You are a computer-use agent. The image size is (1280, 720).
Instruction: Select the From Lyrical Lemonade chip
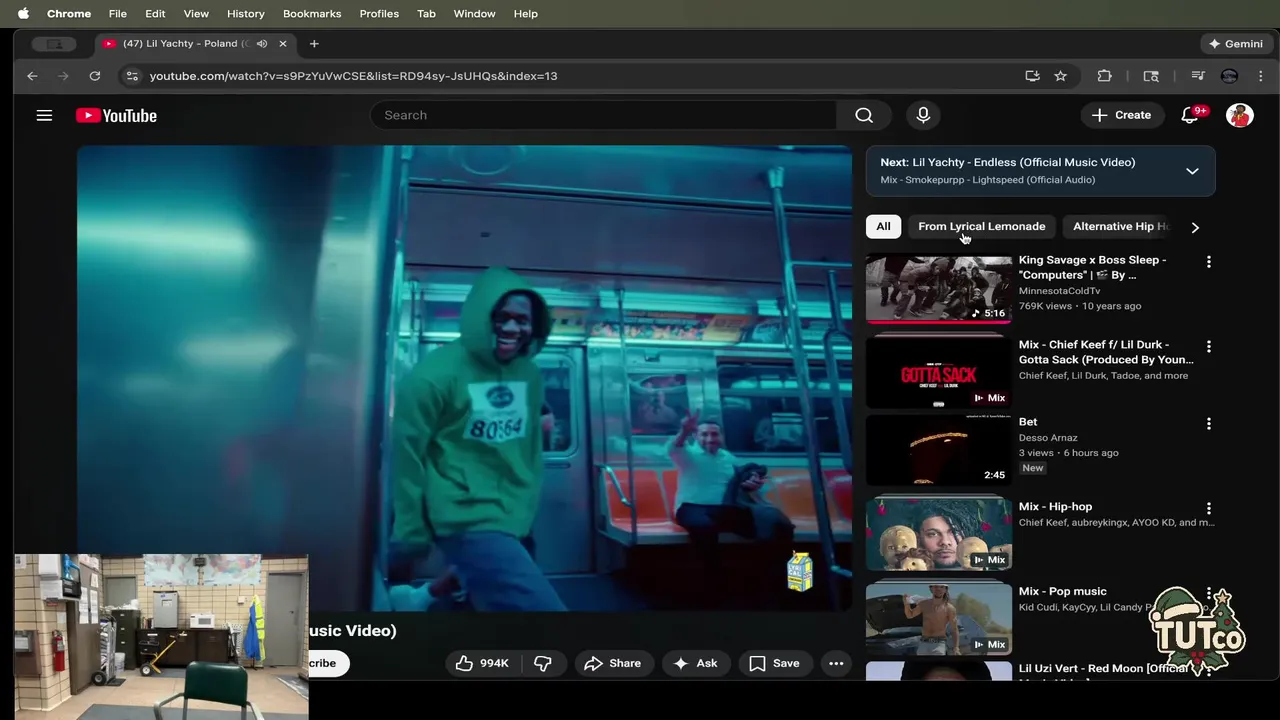[981, 226]
